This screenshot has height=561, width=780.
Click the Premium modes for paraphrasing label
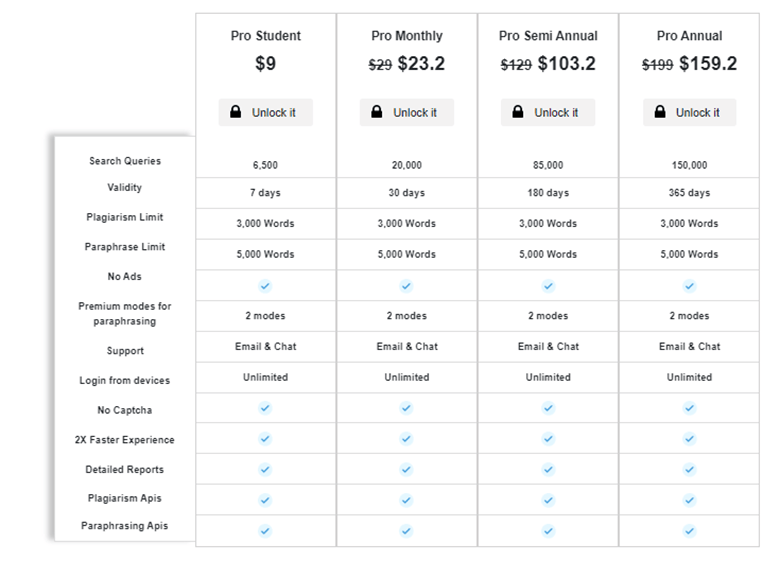coord(125,313)
